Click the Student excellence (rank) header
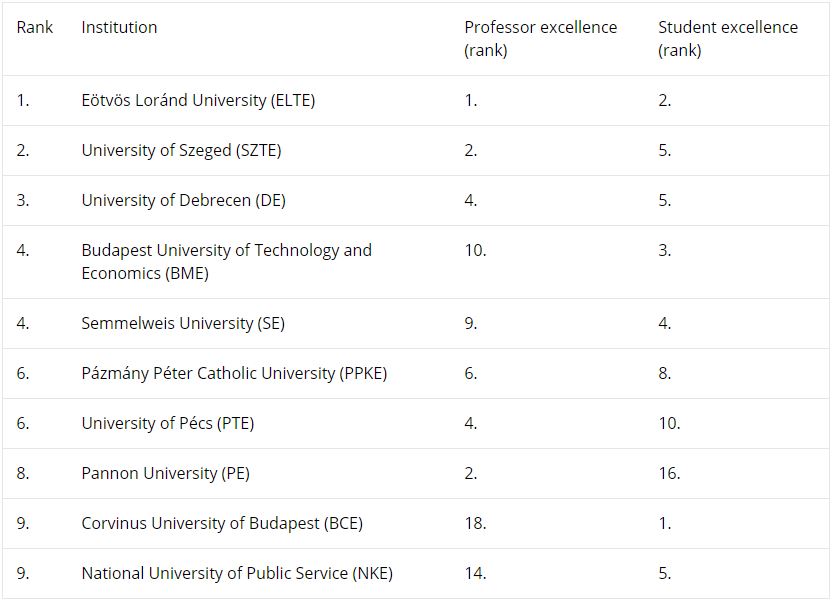Image resolution: width=833 pixels, height=602 pixels. click(x=728, y=39)
